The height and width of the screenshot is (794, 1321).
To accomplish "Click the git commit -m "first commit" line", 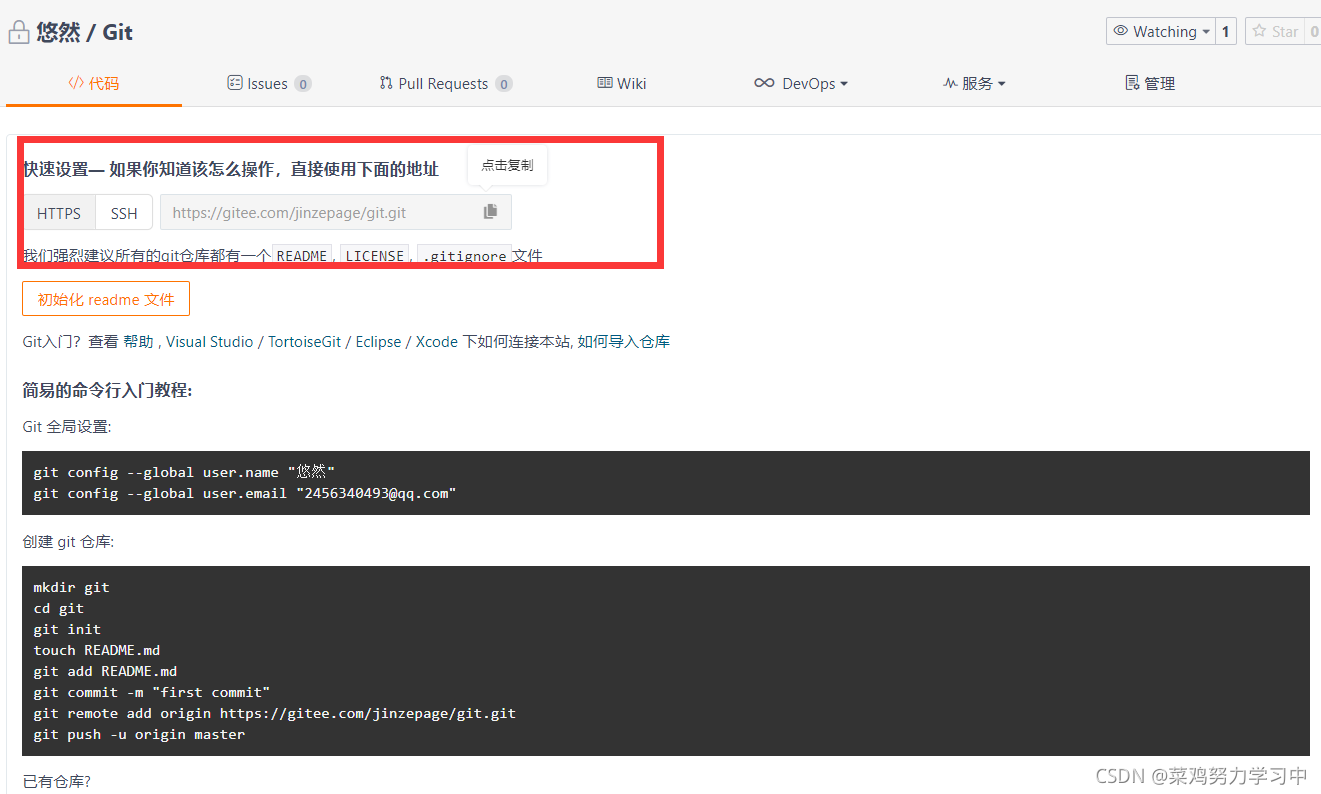I will (x=152, y=692).
